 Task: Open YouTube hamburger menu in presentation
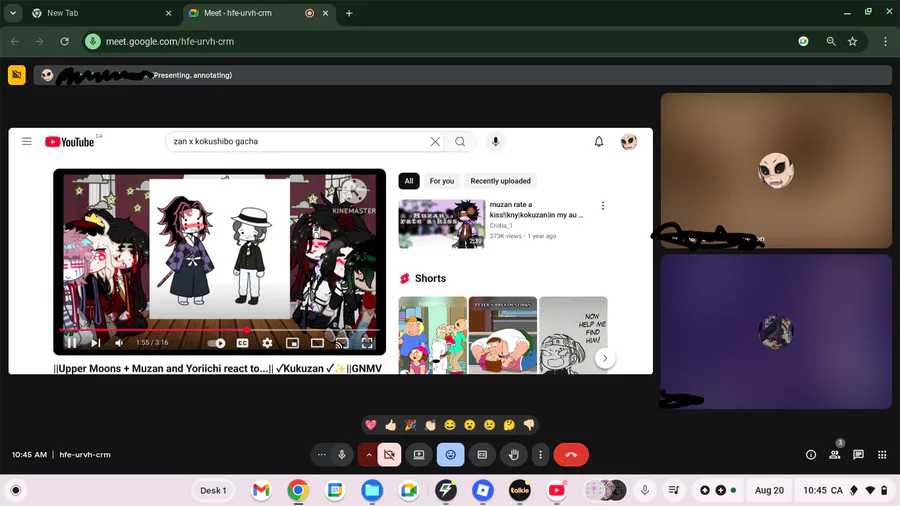26,141
